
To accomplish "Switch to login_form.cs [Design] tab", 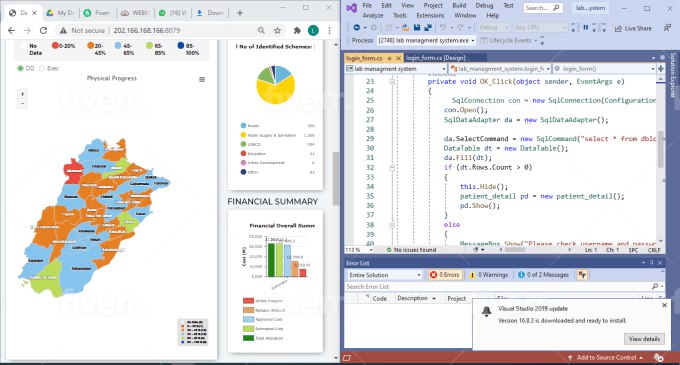I will pos(435,58).
